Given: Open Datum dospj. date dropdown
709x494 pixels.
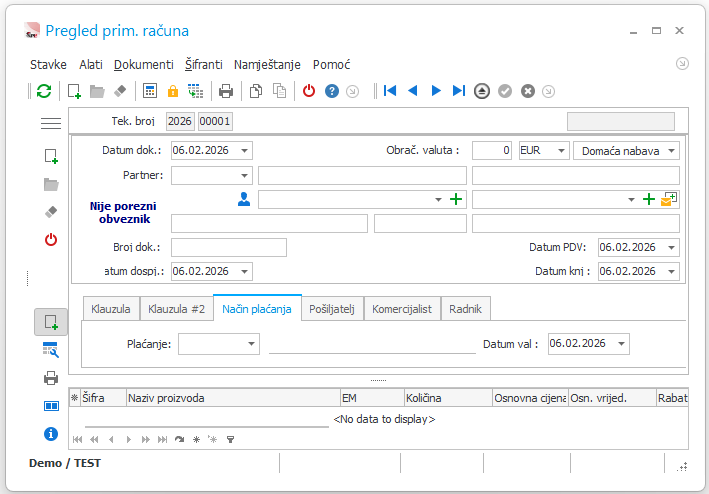Looking at the screenshot, I should [244, 272].
